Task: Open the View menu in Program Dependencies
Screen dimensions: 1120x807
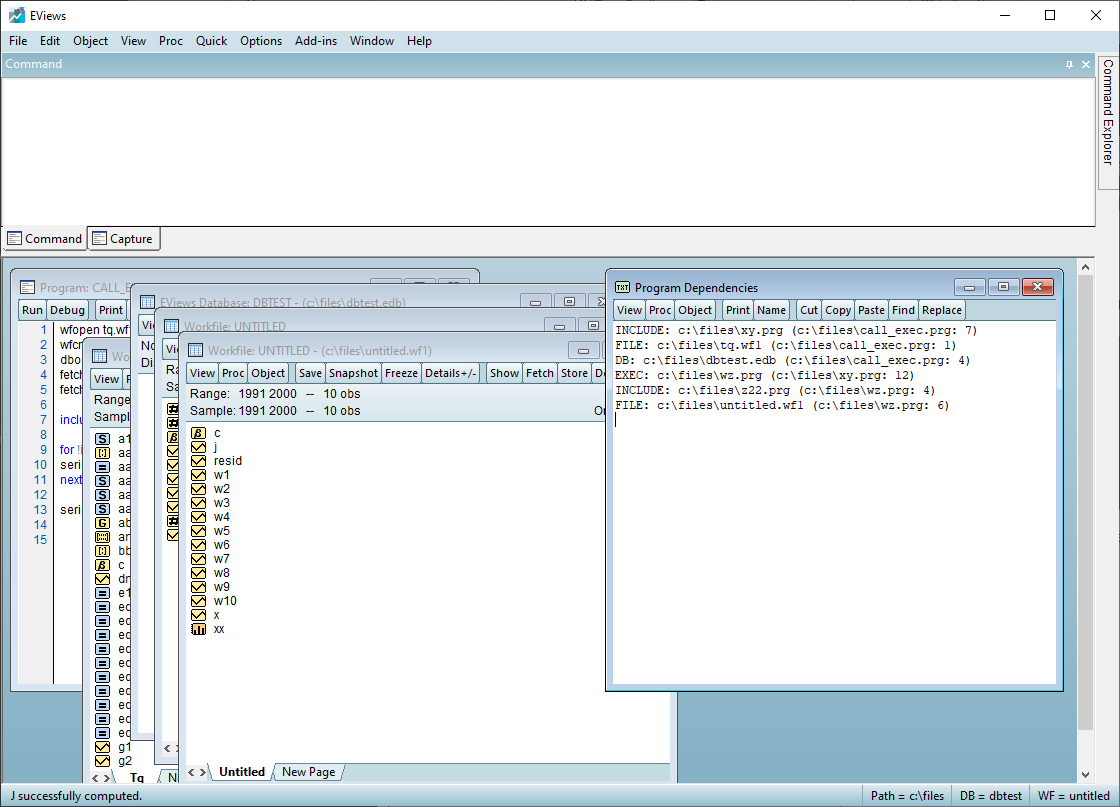Action: pos(628,310)
